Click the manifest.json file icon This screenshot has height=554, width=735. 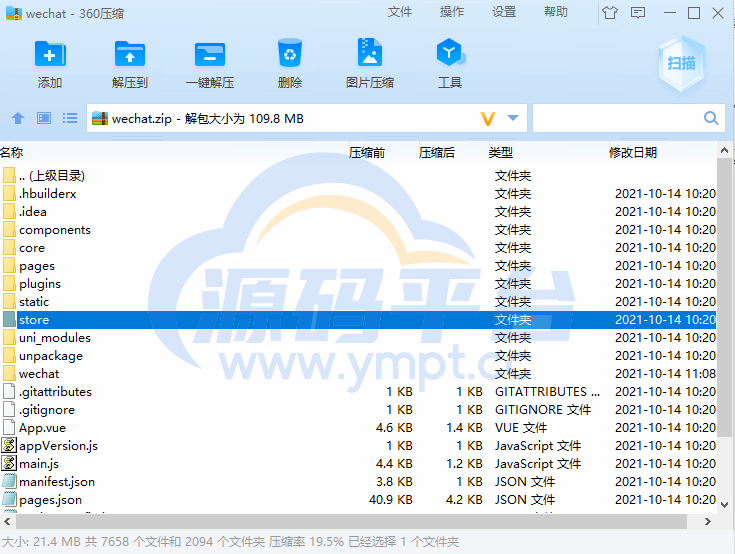point(9,481)
